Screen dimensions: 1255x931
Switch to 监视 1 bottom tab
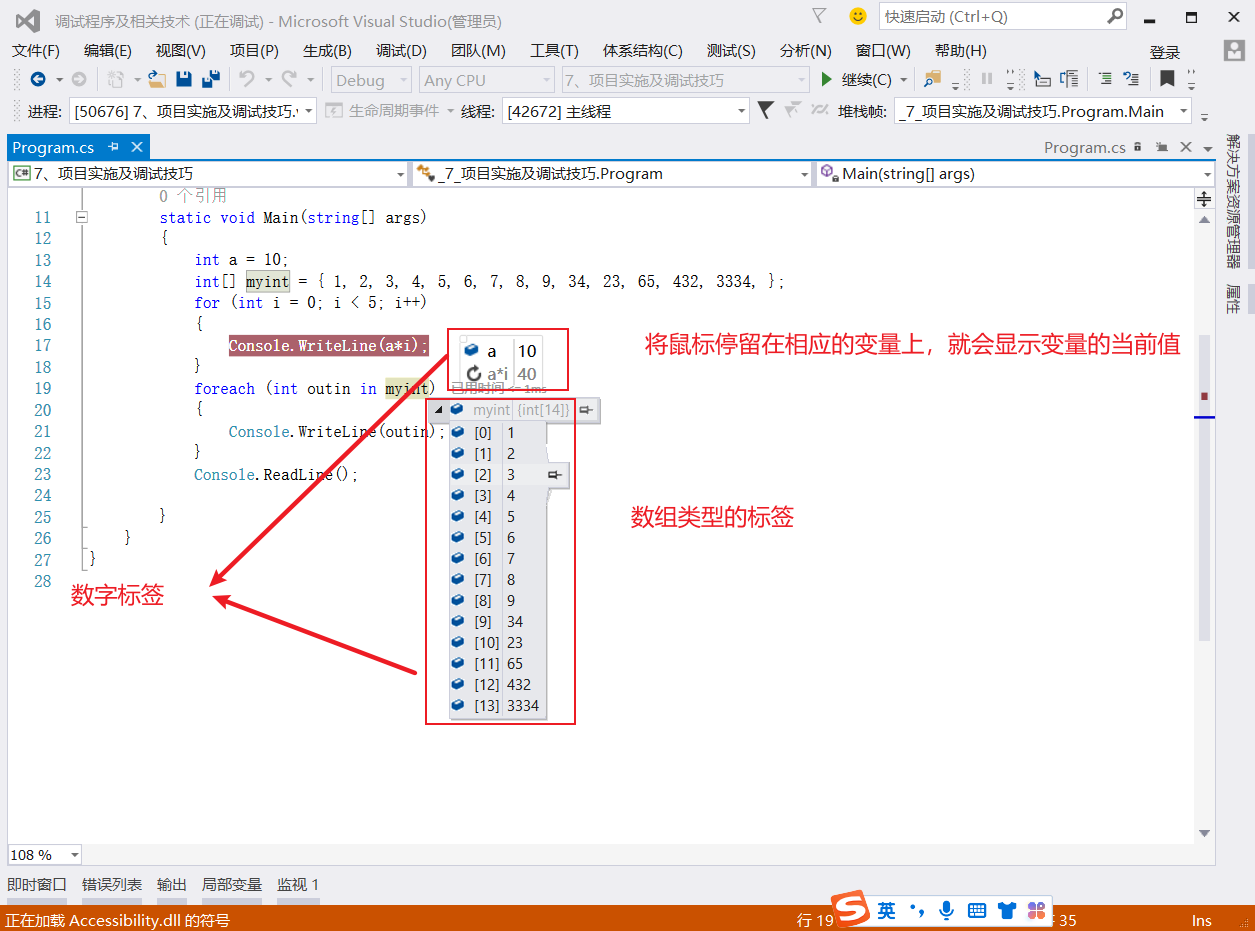click(x=298, y=885)
